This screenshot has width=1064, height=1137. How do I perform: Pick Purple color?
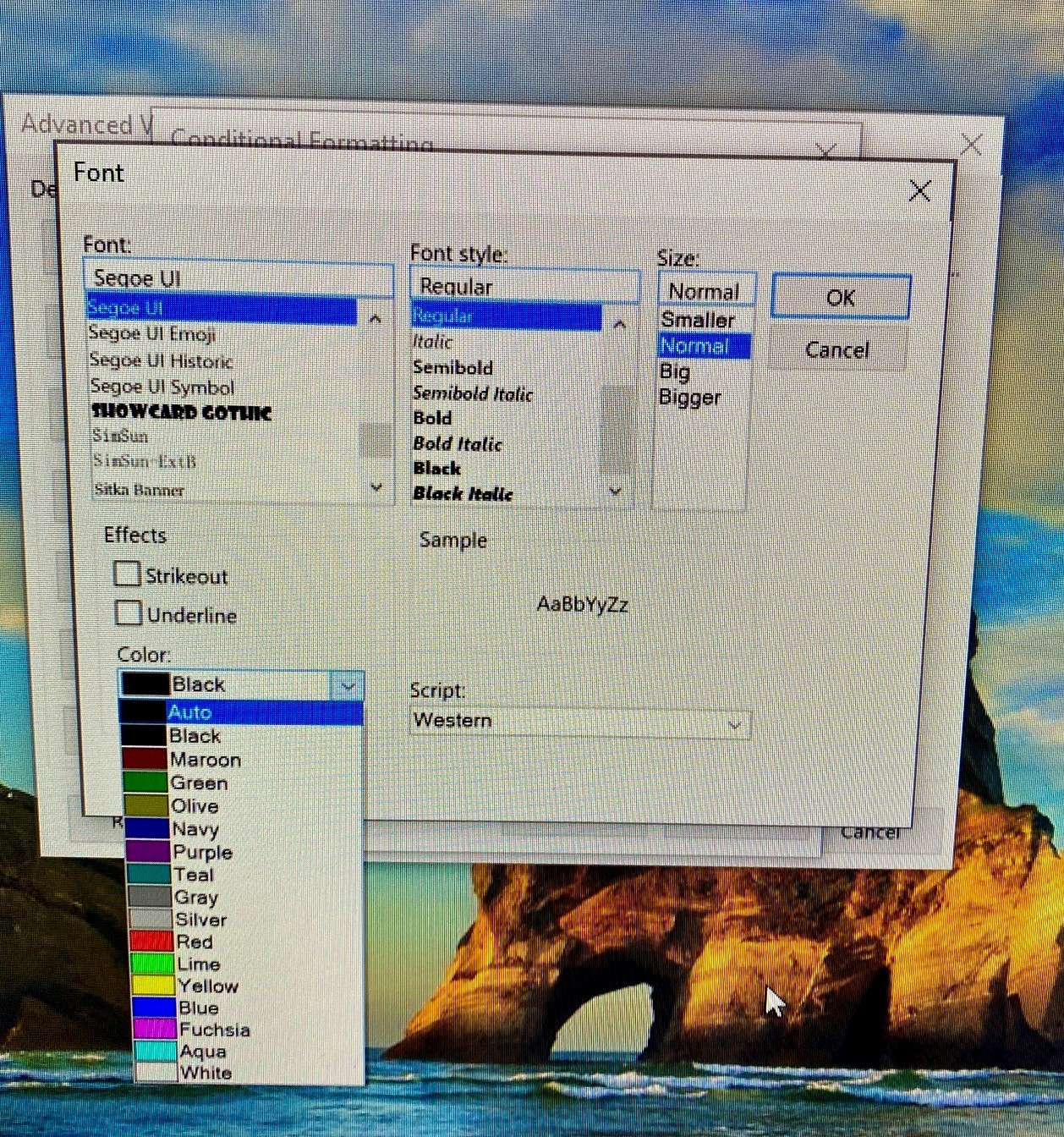pyautogui.click(x=245, y=852)
